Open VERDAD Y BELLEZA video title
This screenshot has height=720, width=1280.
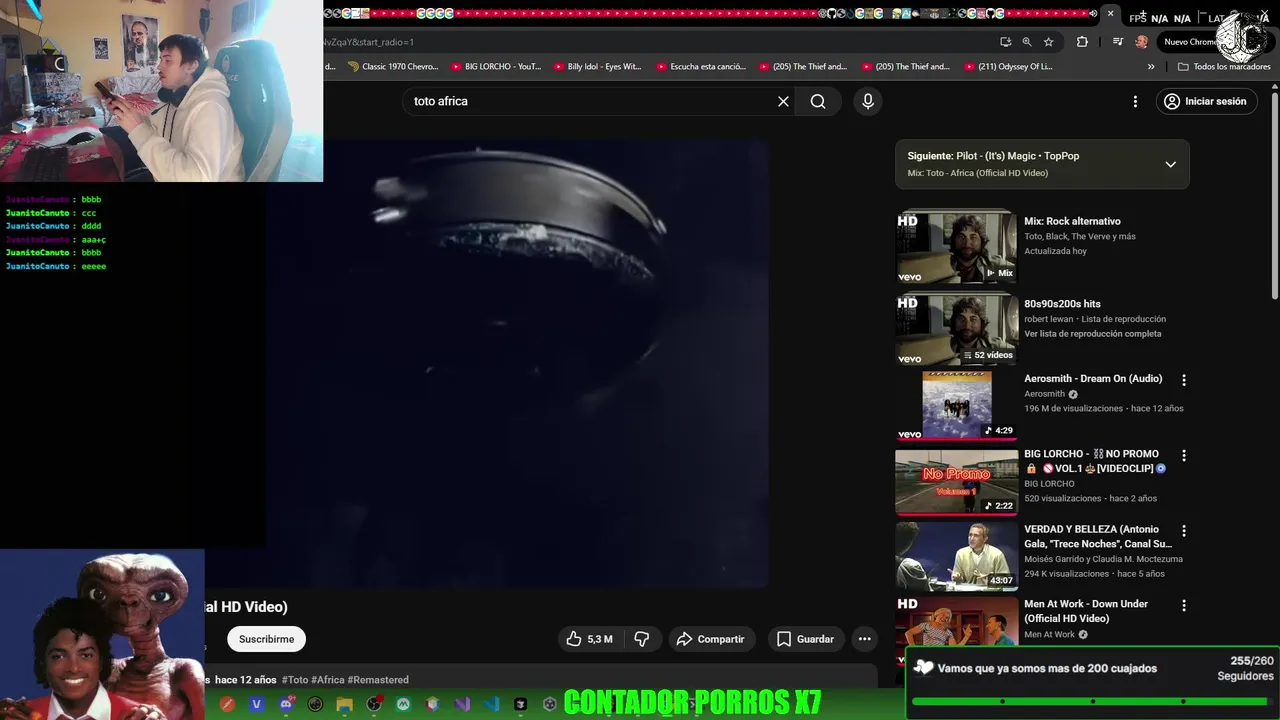1098,536
